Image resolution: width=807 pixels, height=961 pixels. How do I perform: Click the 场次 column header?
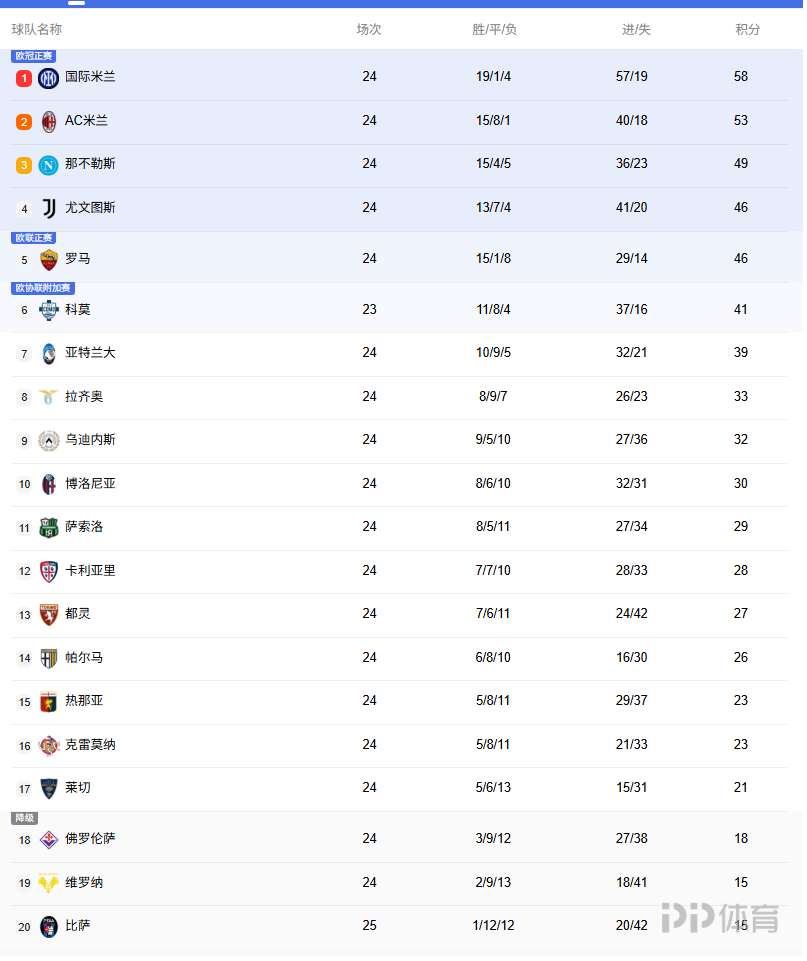pos(369,30)
